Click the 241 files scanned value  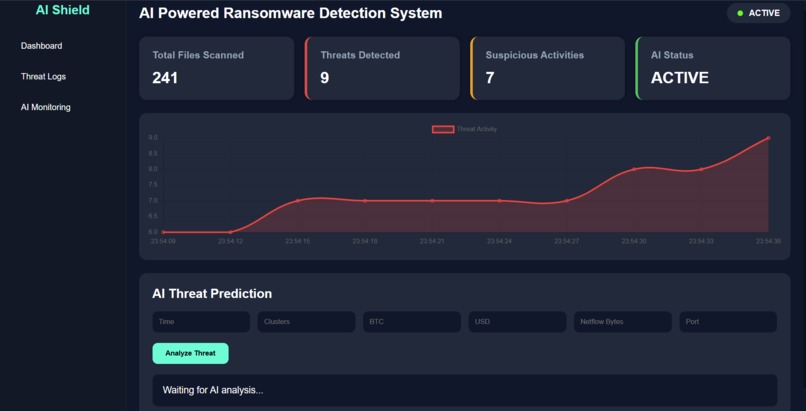point(165,78)
